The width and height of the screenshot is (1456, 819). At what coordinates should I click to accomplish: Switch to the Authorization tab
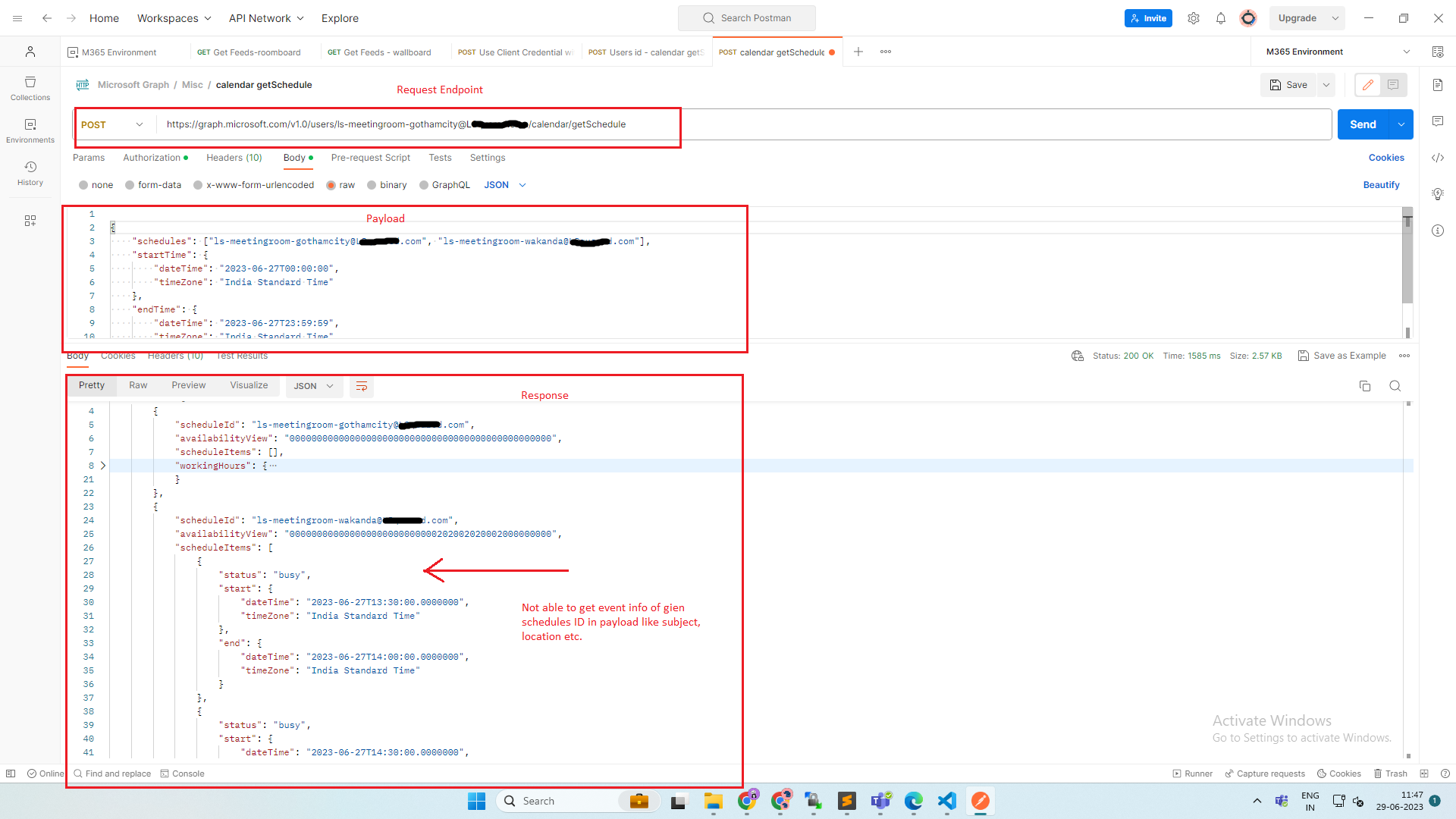pos(155,158)
